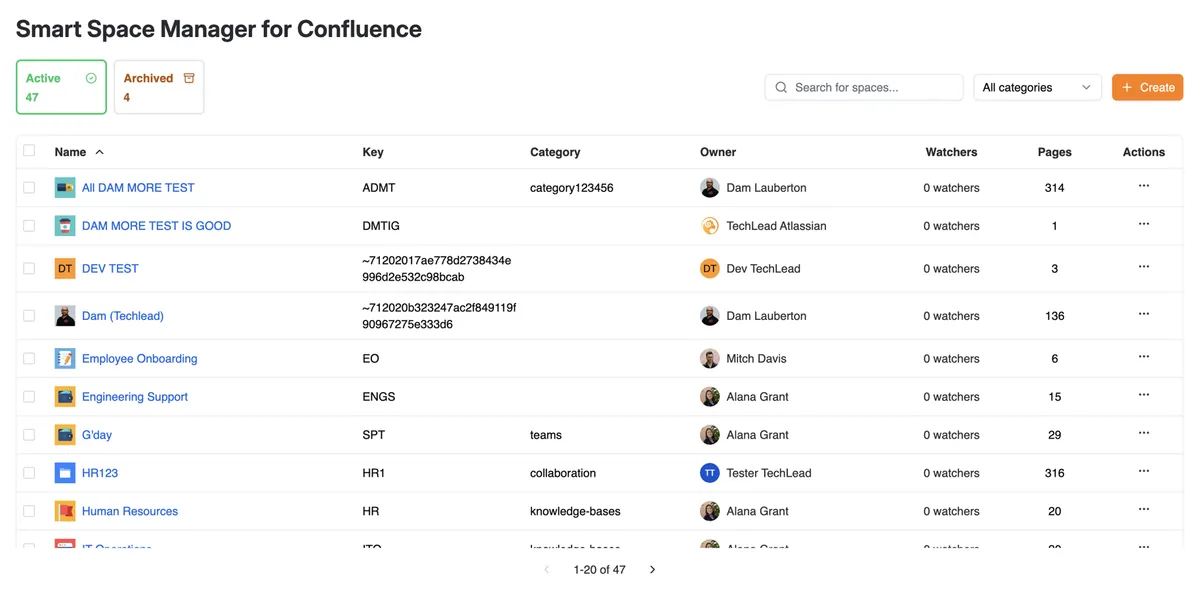Switch to the Active spaces tab

(x=61, y=87)
